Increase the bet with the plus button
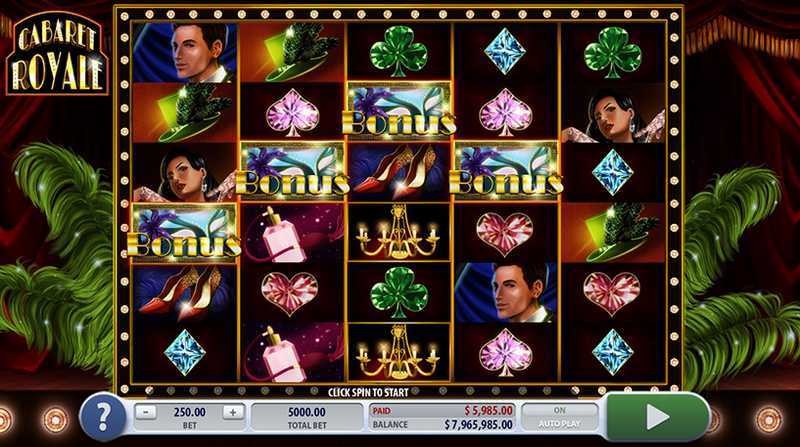 tap(233, 412)
